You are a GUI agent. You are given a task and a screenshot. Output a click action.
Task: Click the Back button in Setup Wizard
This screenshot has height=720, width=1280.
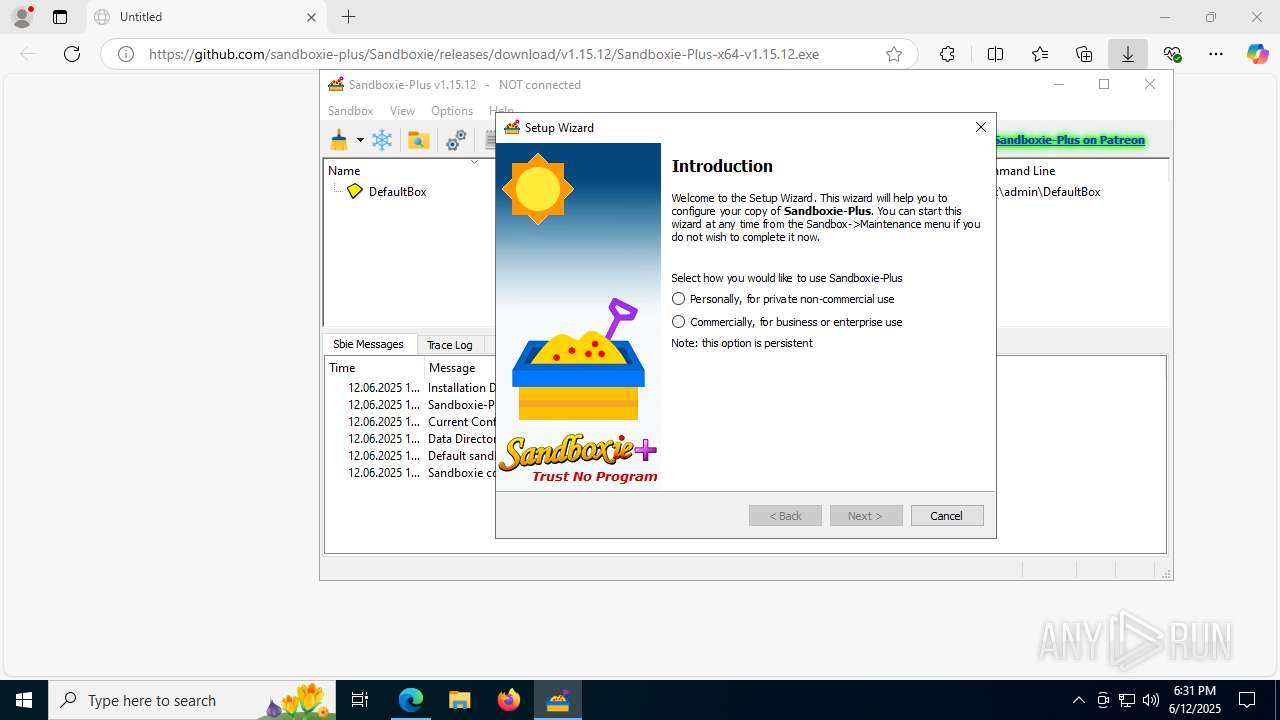click(x=785, y=516)
